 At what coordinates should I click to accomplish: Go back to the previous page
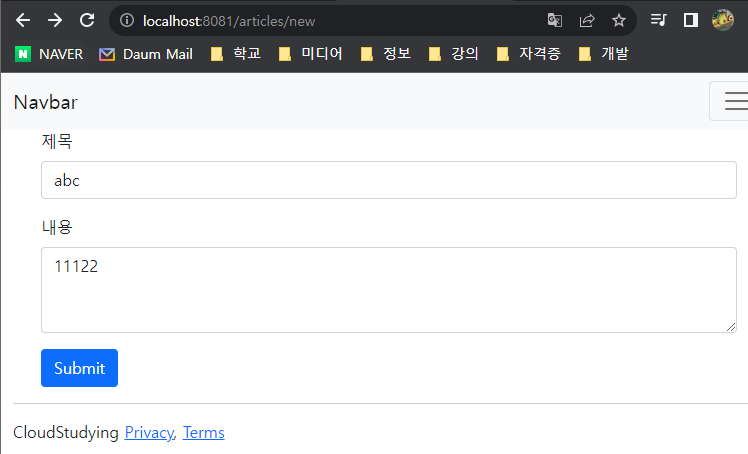[x=23, y=21]
